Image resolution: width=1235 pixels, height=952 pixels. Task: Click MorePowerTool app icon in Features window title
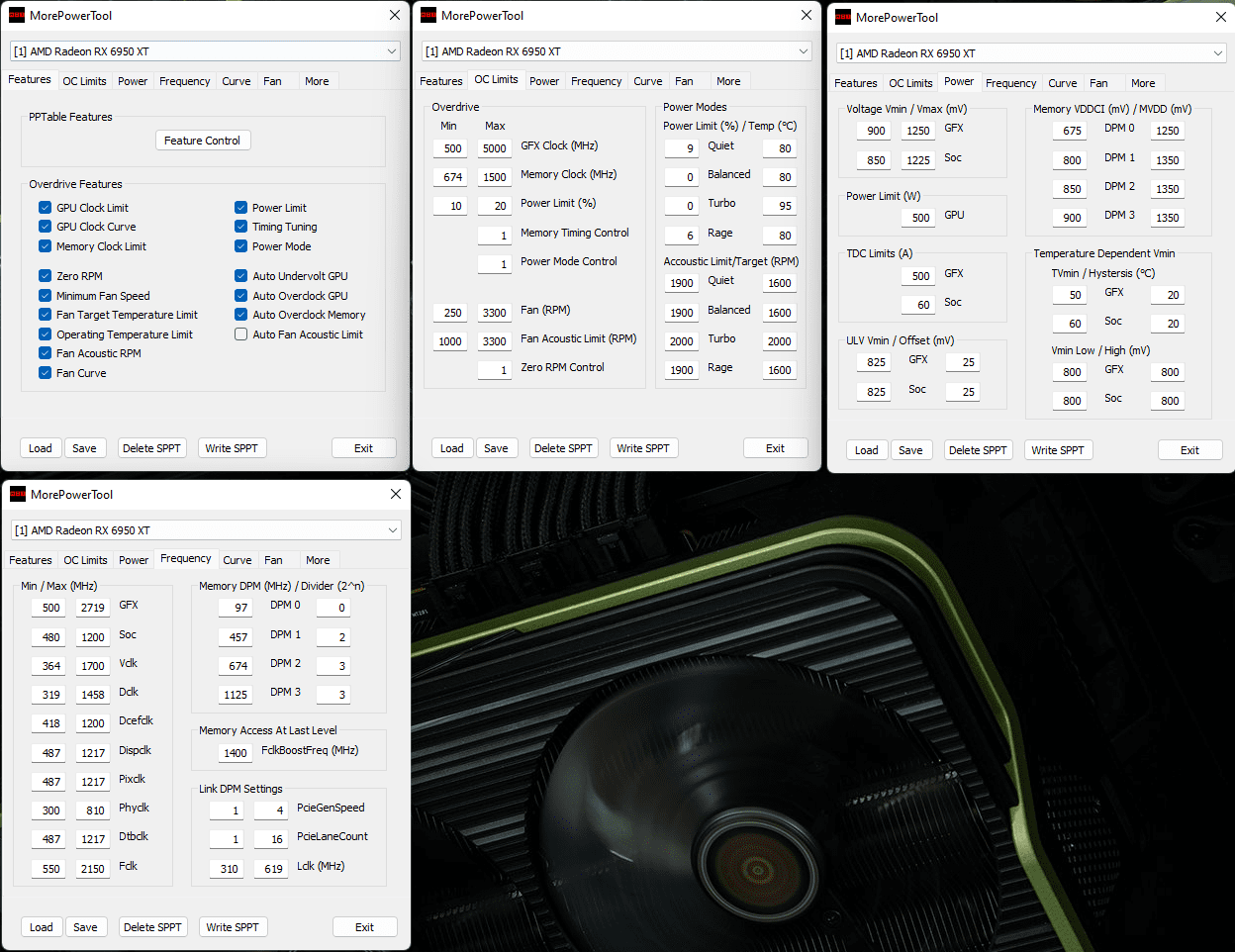[17, 15]
